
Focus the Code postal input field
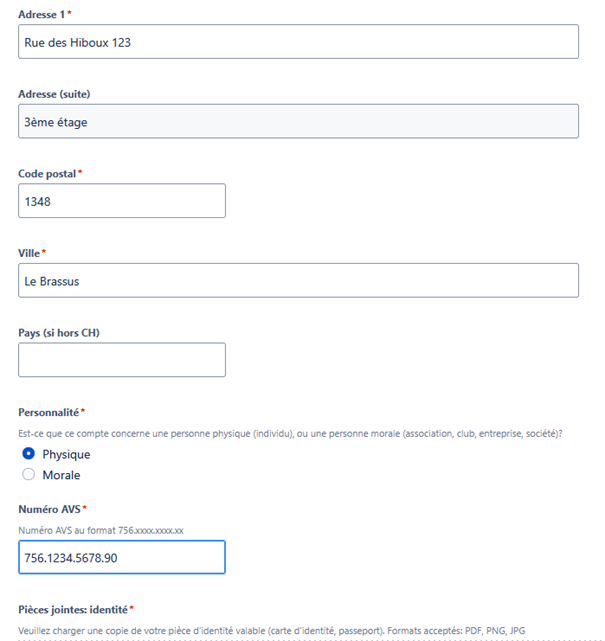(122, 201)
